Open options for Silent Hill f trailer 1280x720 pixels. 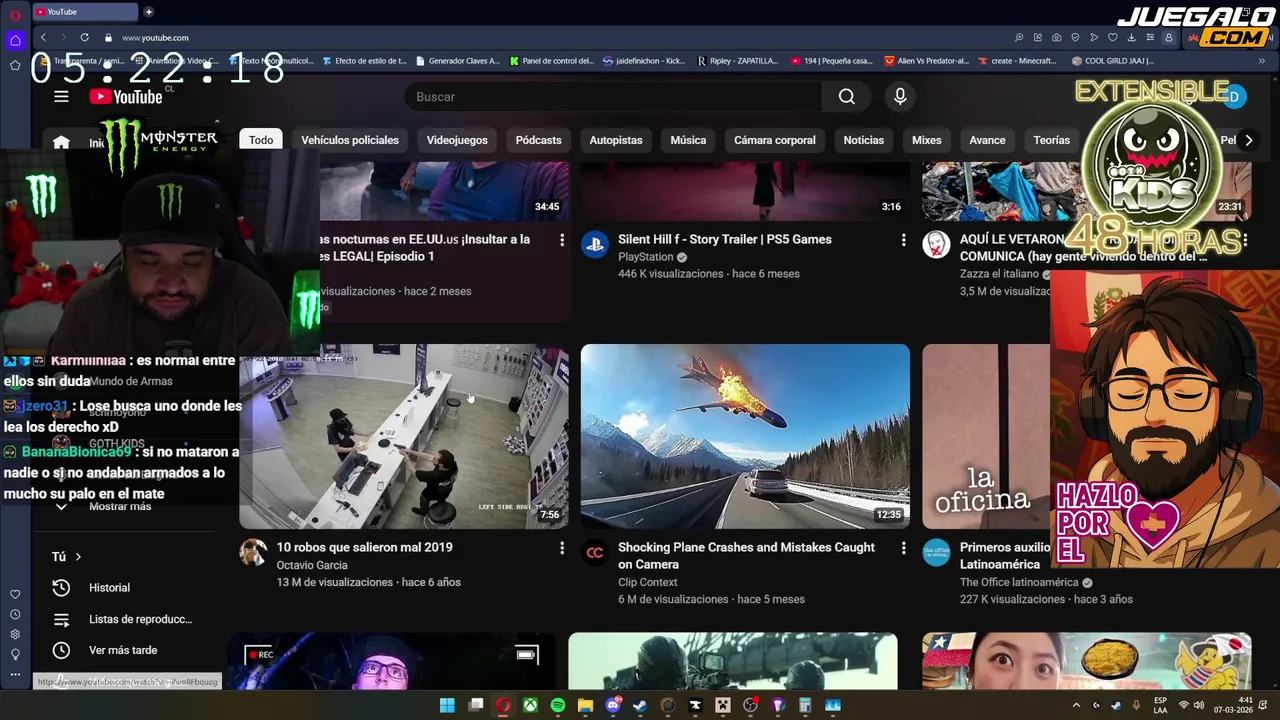(x=903, y=240)
